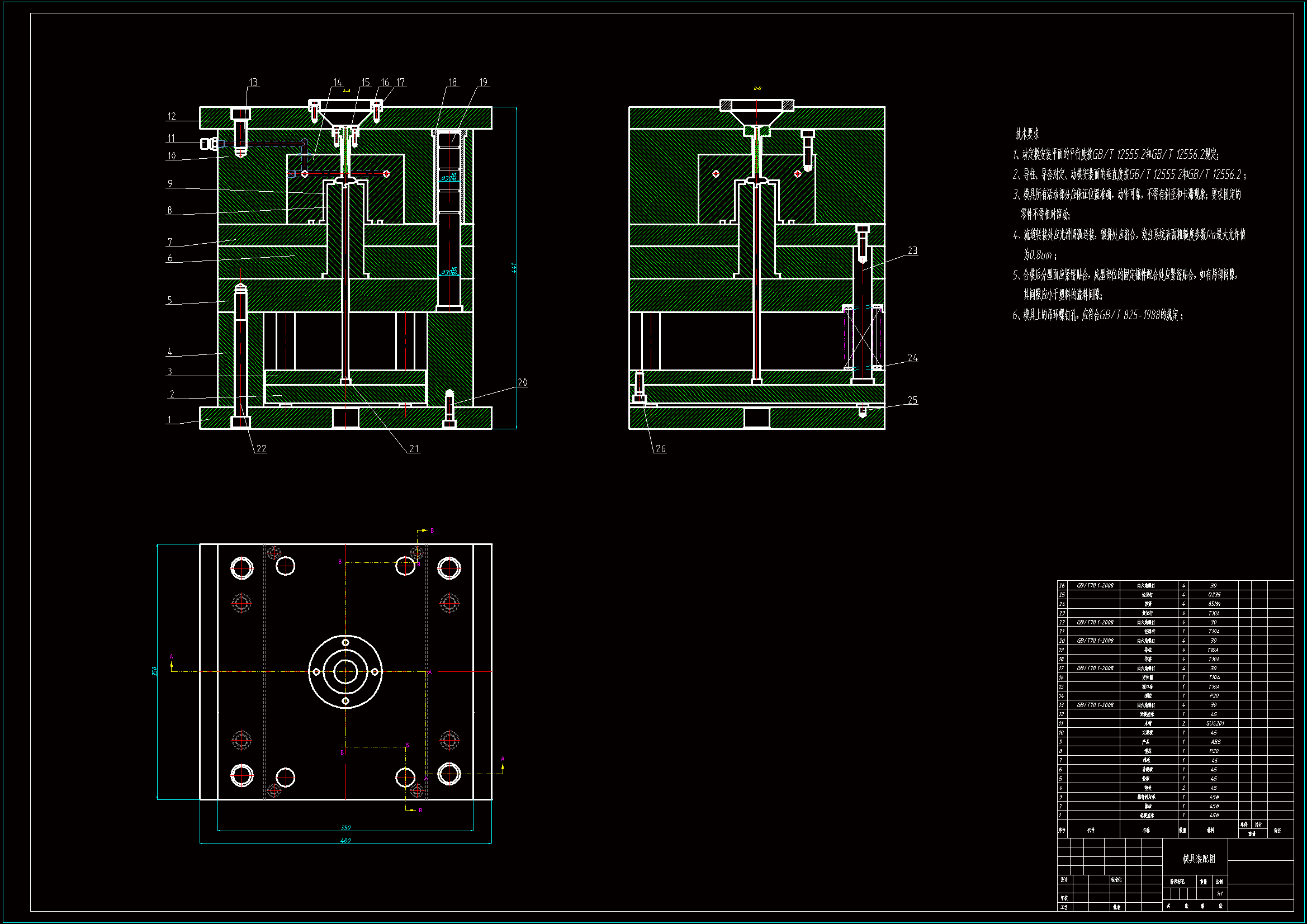Click part callout number 23
Screen dimensions: 1307x924
(912, 251)
